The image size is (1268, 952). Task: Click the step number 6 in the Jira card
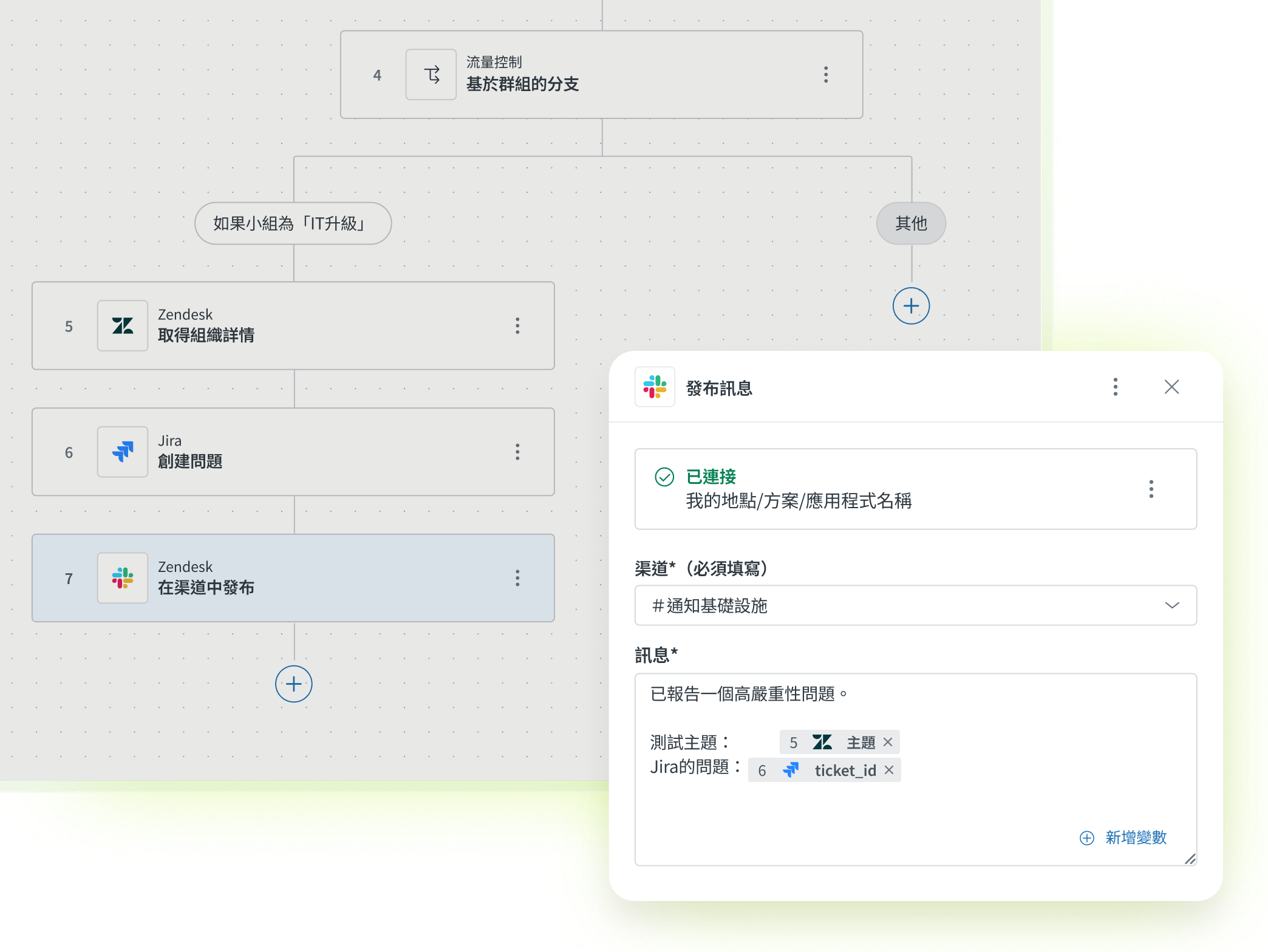(x=69, y=453)
